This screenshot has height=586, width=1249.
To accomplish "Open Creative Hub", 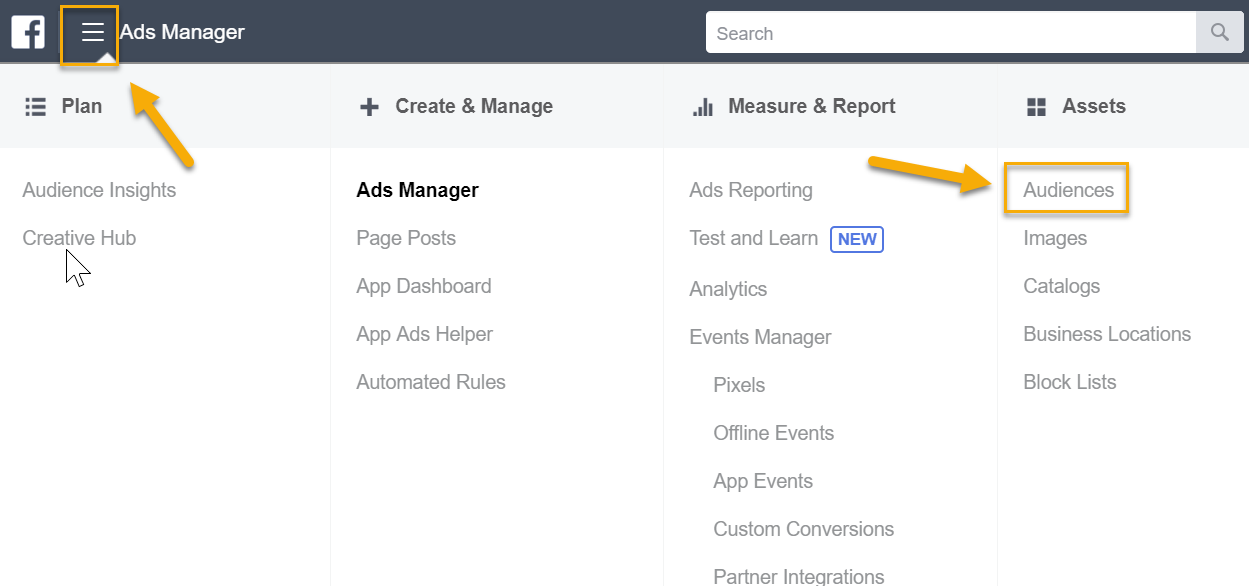I will pyautogui.click(x=79, y=238).
